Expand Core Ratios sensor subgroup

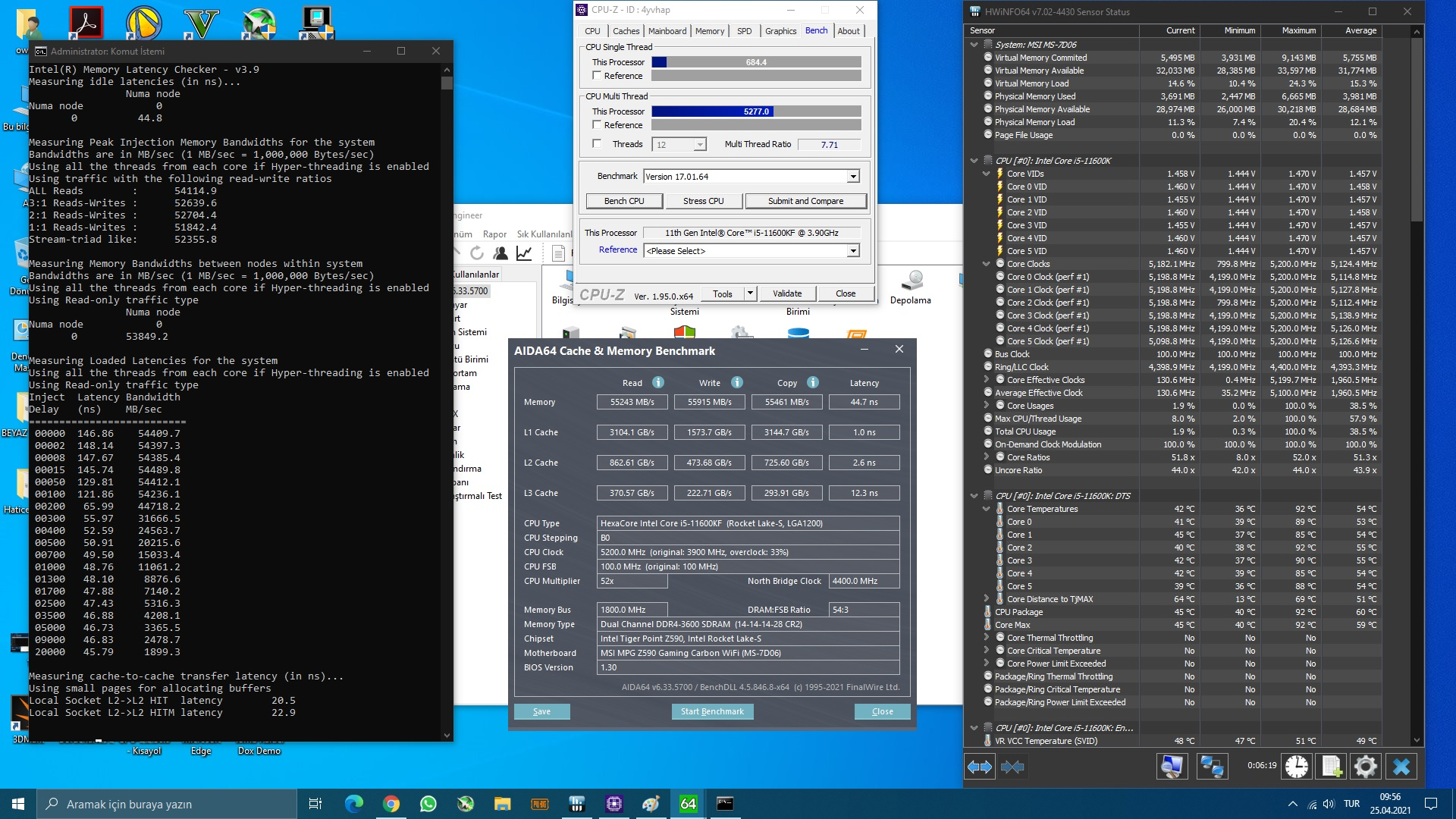tap(987, 457)
